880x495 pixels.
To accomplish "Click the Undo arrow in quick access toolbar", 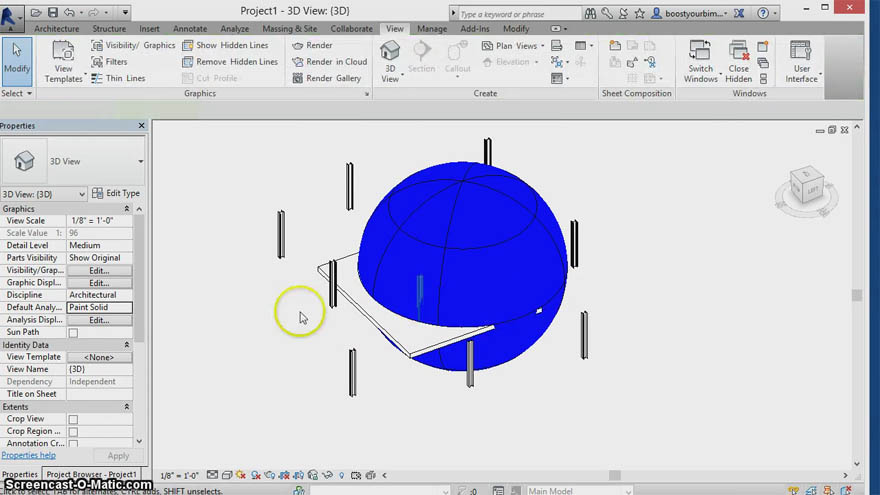I will click(x=69, y=12).
